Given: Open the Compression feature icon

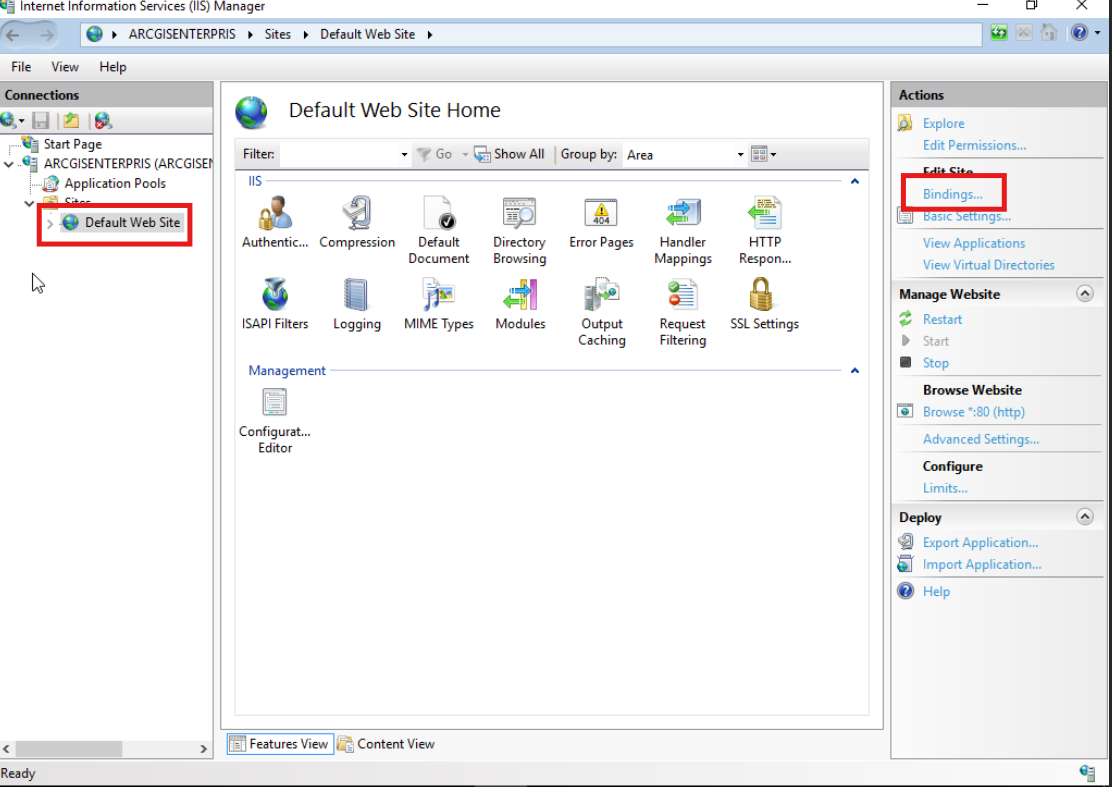Looking at the screenshot, I should click(357, 213).
